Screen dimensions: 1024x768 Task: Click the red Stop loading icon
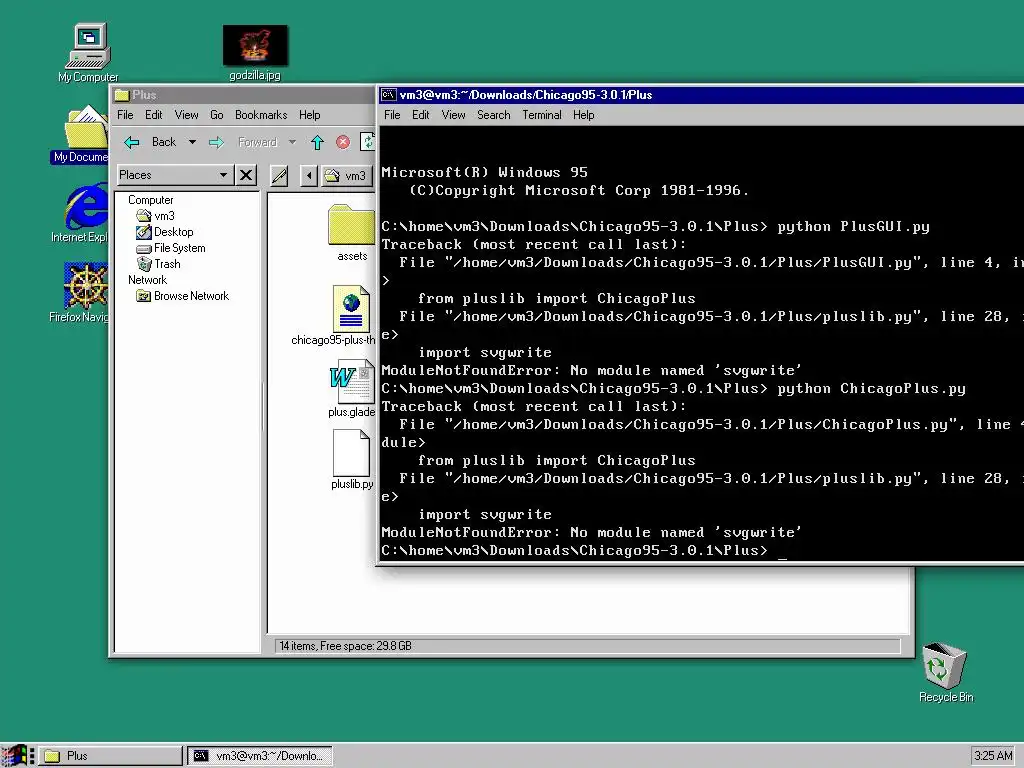coord(343,142)
